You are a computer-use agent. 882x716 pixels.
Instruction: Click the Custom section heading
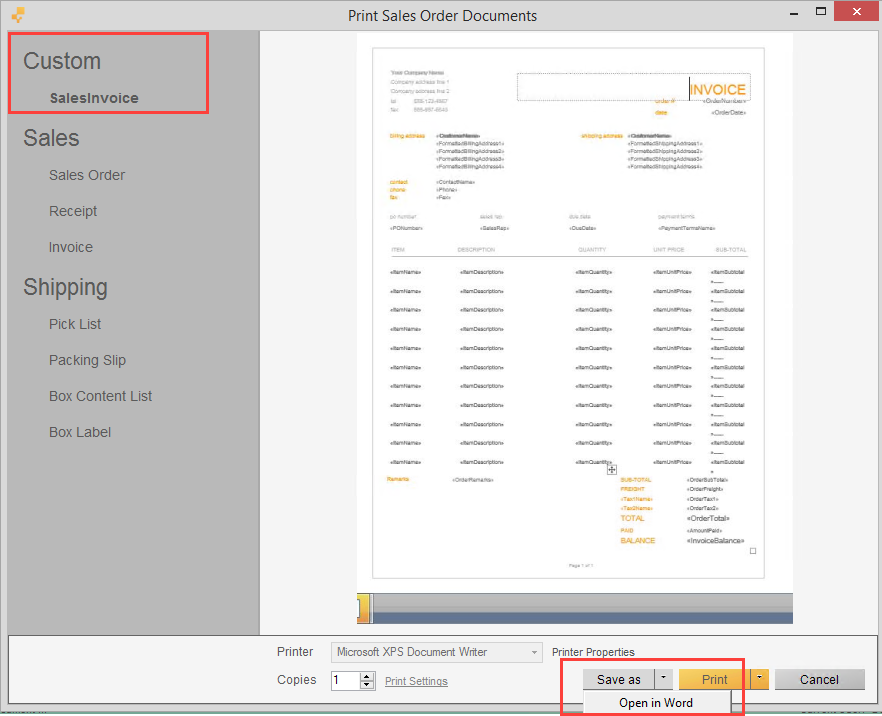pyautogui.click(x=62, y=61)
